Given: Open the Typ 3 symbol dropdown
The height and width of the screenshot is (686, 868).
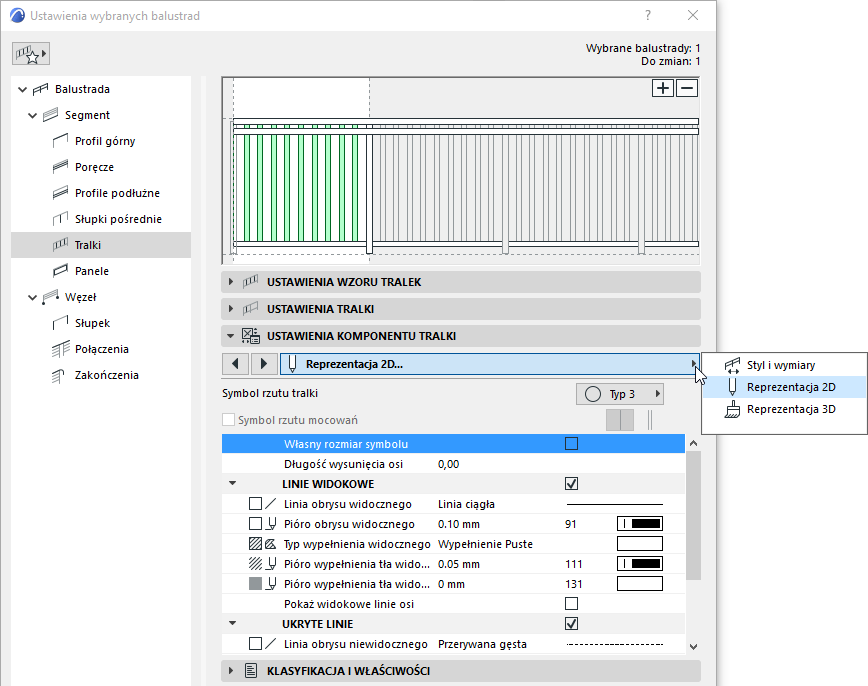Looking at the screenshot, I should (619, 394).
